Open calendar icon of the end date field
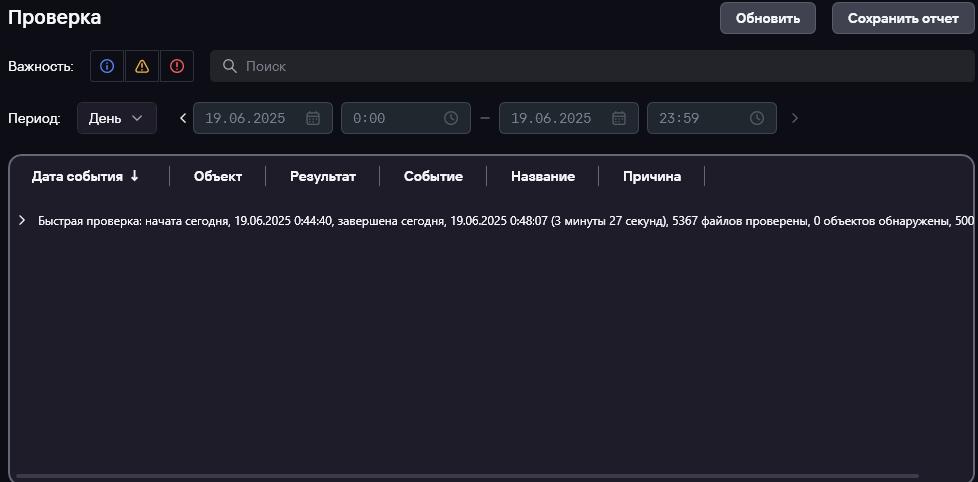978x482 pixels. click(619, 118)
